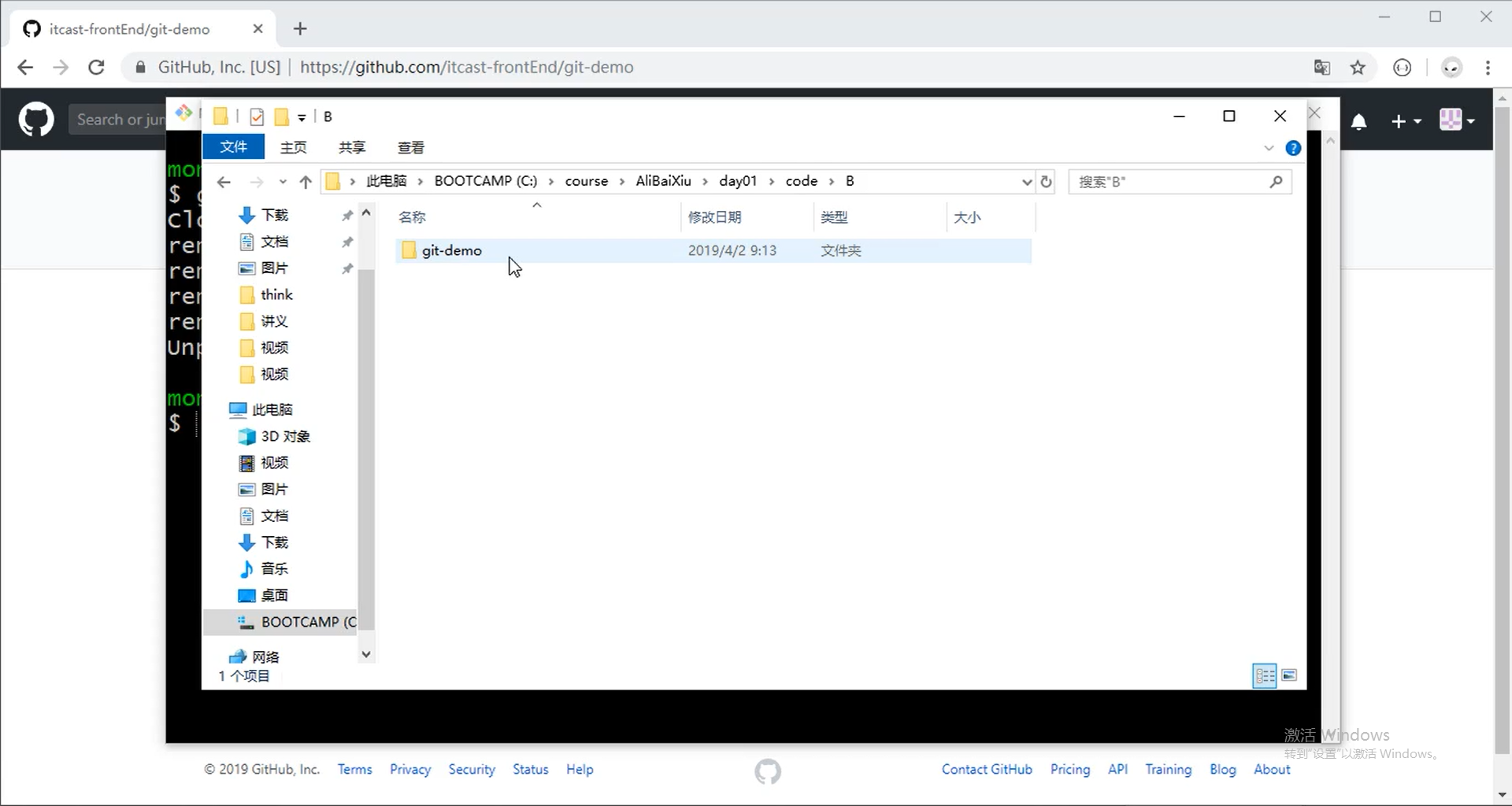
Task: Expand the Quick Access Toolbar dropdown arrow
Action: click(301, 116)
